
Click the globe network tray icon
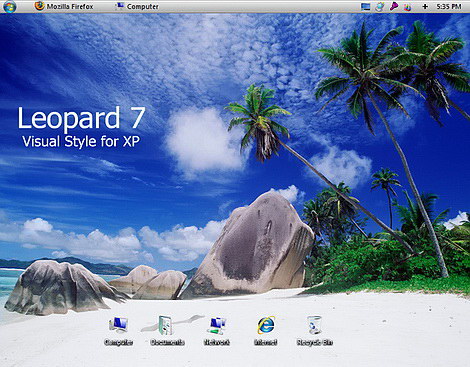tap(379, 6)
